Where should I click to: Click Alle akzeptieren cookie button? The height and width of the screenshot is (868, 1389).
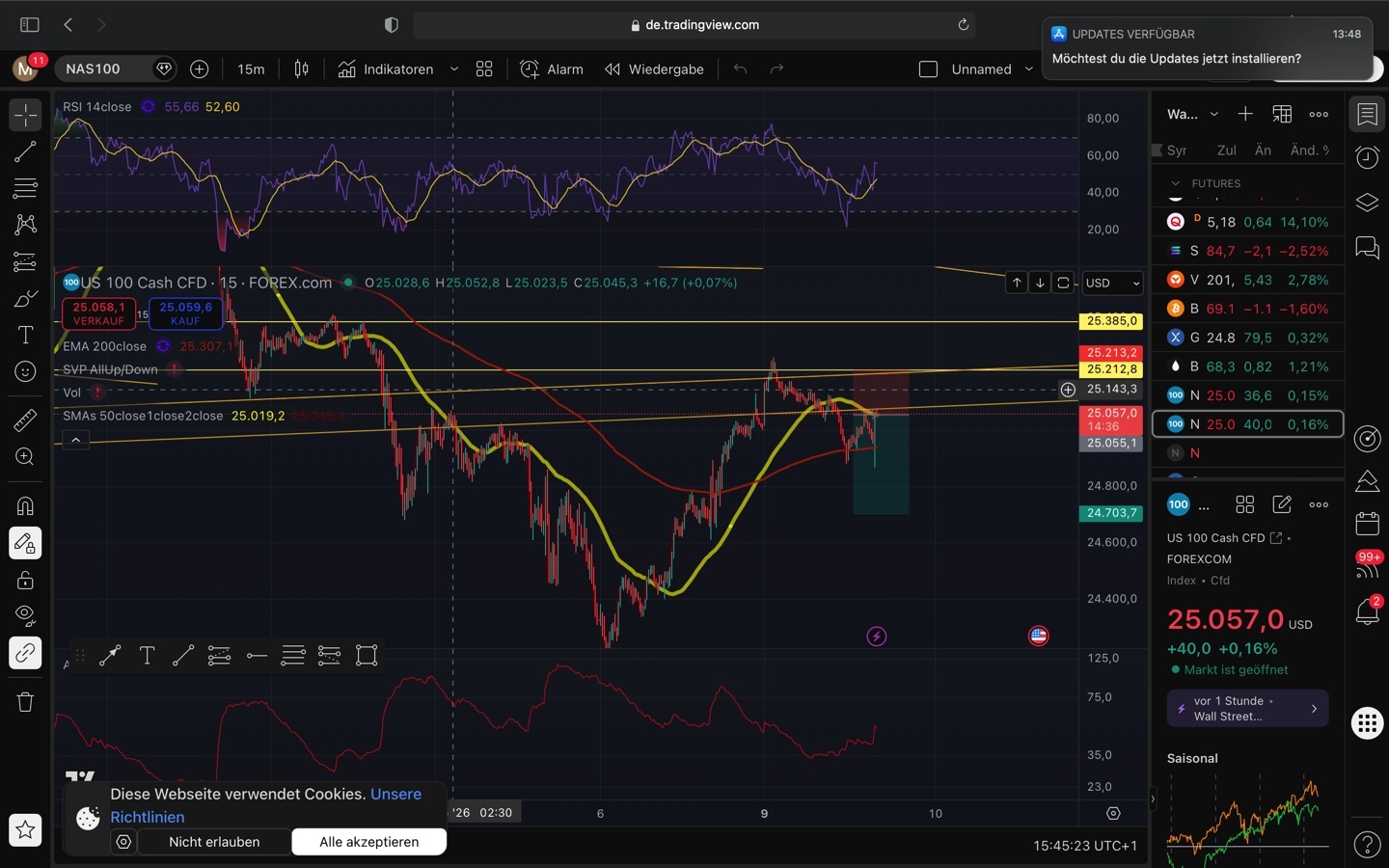click(368, 842)
